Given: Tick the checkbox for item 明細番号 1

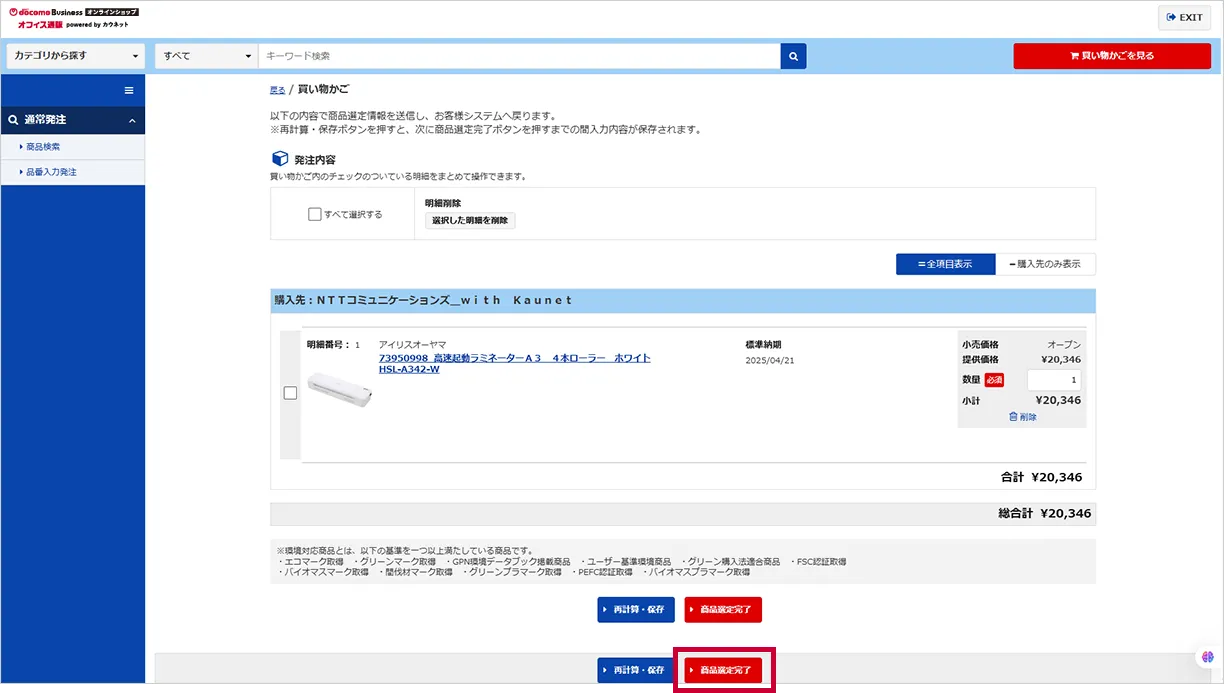Looking at the screenshot, I should pos(290,393).
